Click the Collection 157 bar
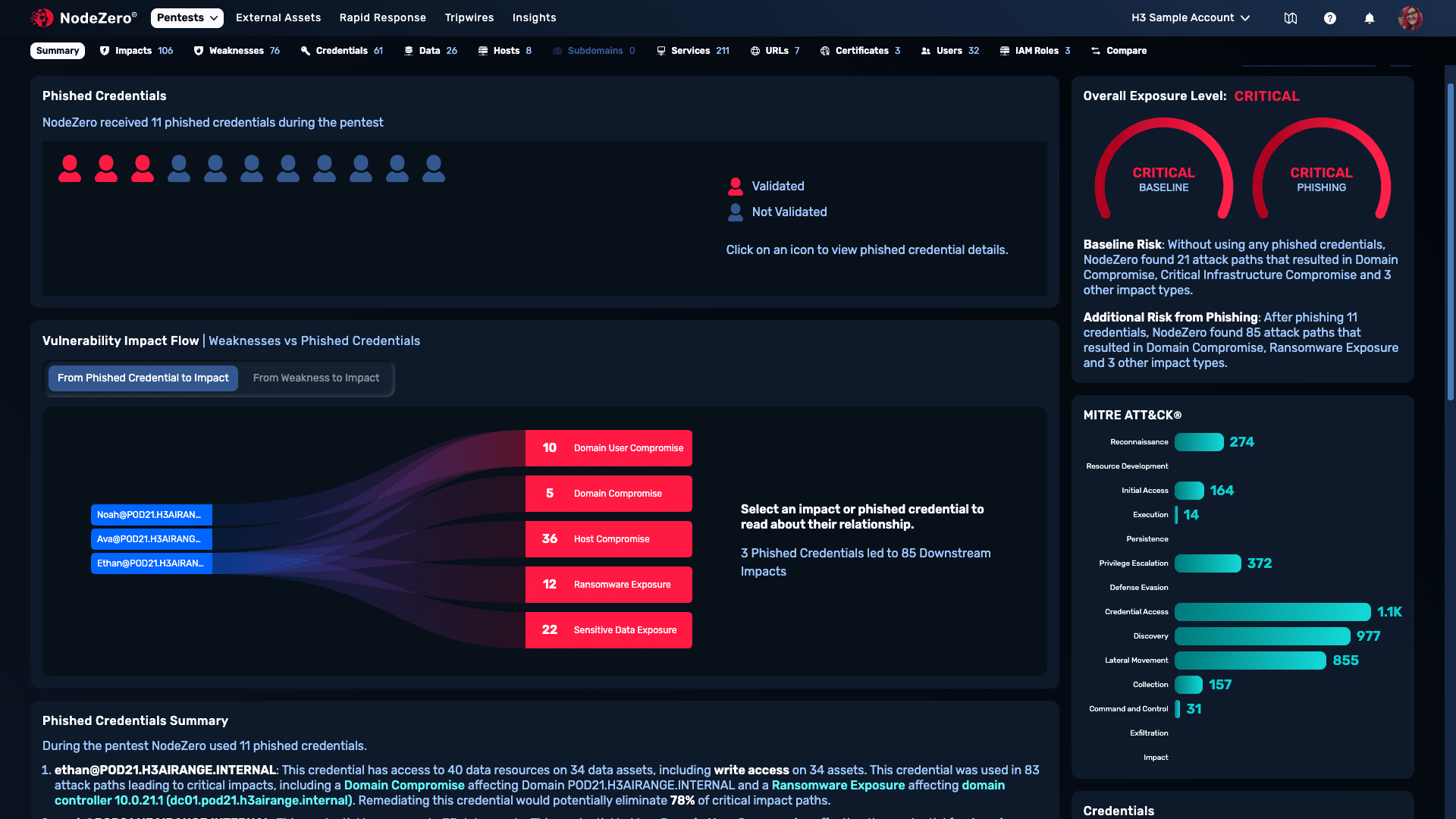The image size is (1456, 819). 1188,685
